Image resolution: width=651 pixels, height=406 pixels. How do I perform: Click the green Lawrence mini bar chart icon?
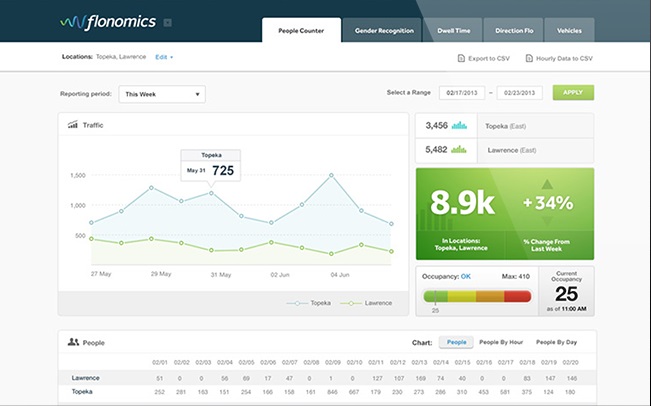460,149
